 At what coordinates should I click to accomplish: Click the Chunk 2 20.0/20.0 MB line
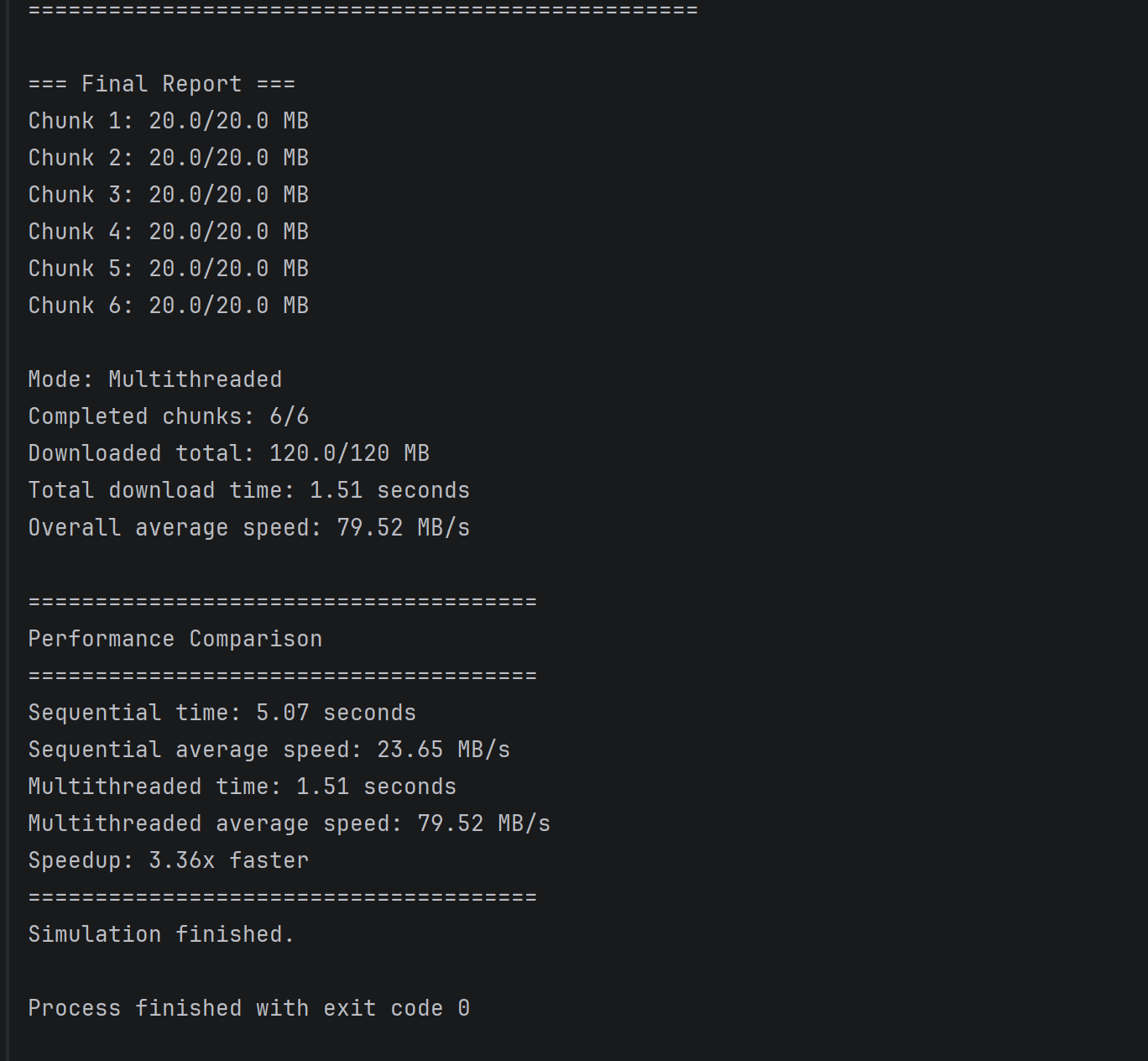(169, 158)
